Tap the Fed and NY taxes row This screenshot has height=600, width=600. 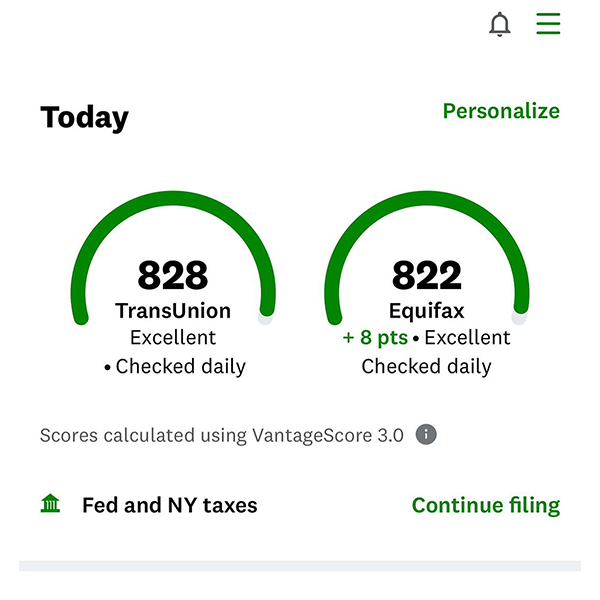point(300,505)
